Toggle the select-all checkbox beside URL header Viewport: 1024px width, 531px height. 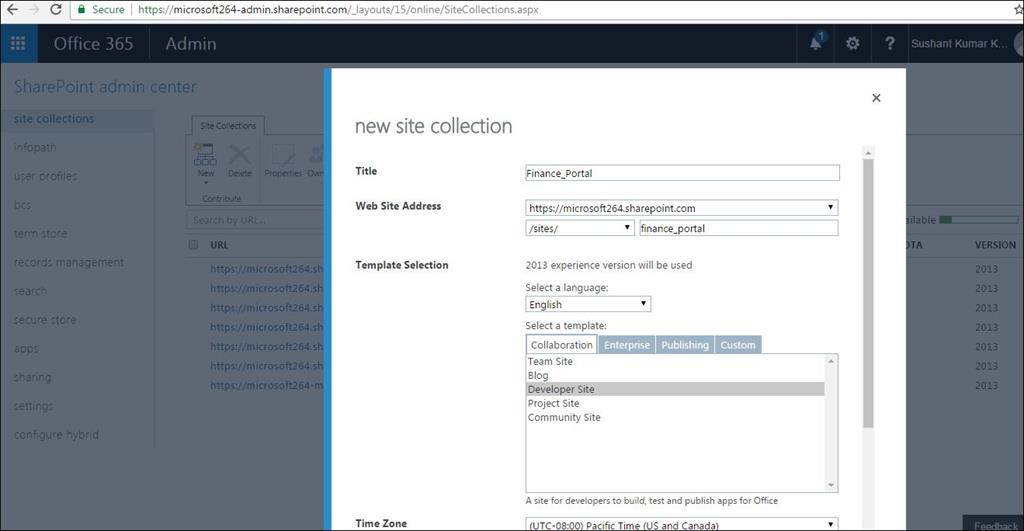(193, 245)
